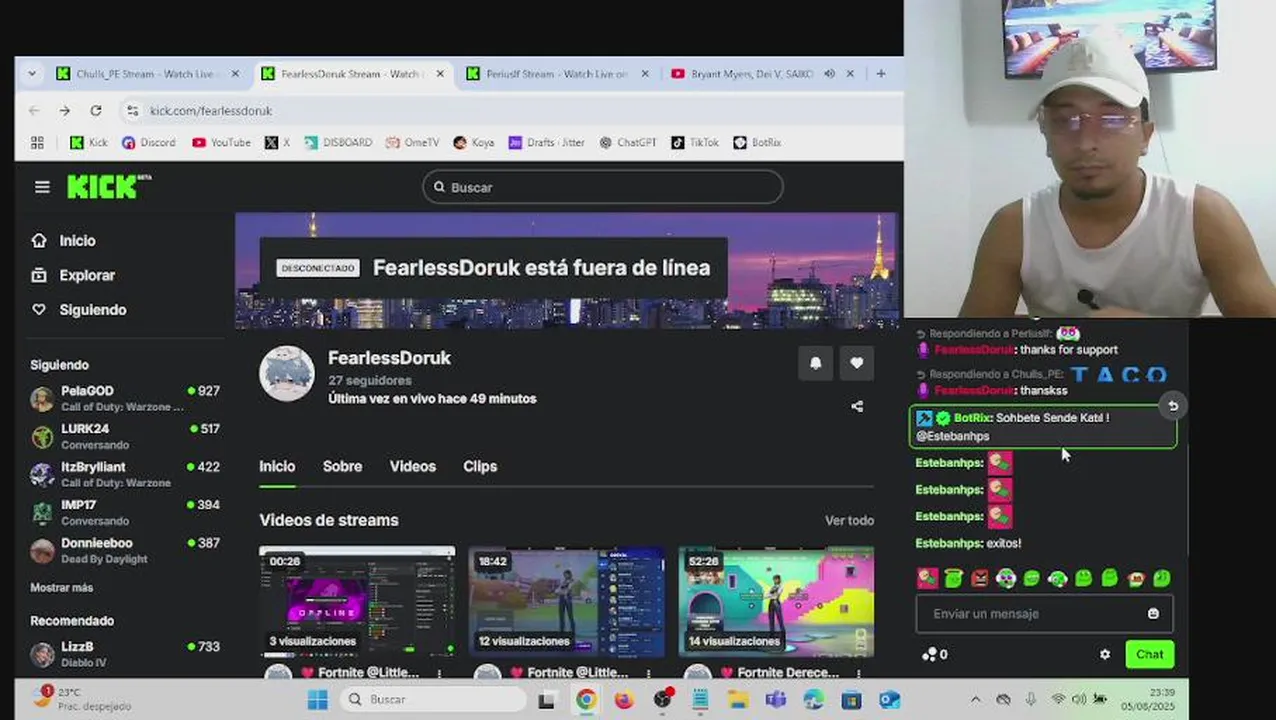Screen dimensions: 1276x720
Task: Click the channel points icon in chat
Action: (929, 654)
